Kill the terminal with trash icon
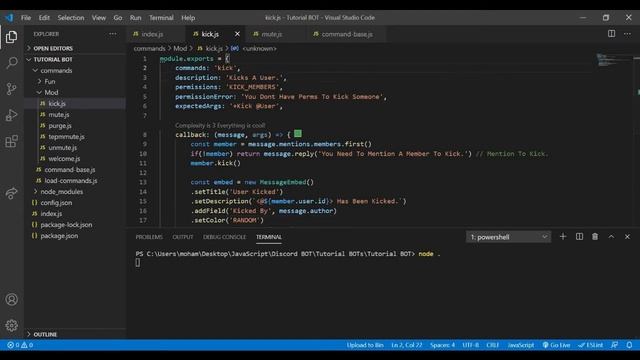The height and width of the screenshot is (360, 640). pos(595,237)
